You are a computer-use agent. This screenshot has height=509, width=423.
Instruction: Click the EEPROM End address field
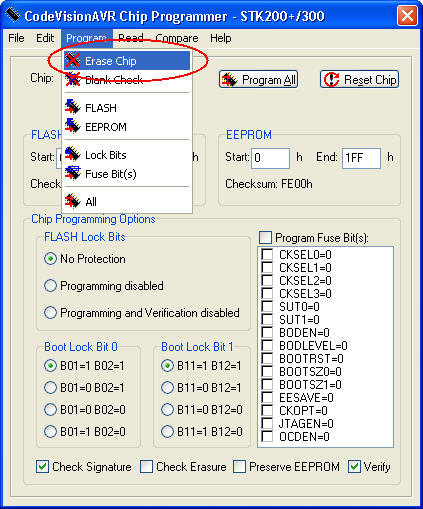pos(361,158)
